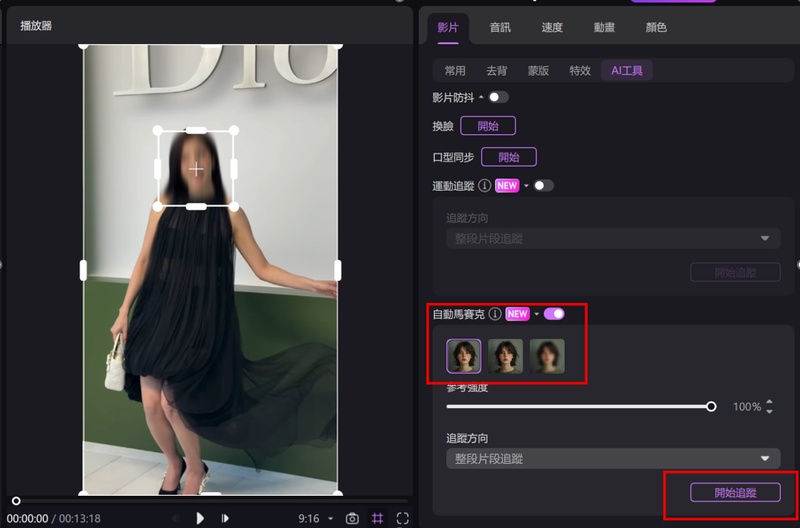Play the video in the player
This screenshot has height=528, width=800.
pyautogui.click(x=200, y=518)
